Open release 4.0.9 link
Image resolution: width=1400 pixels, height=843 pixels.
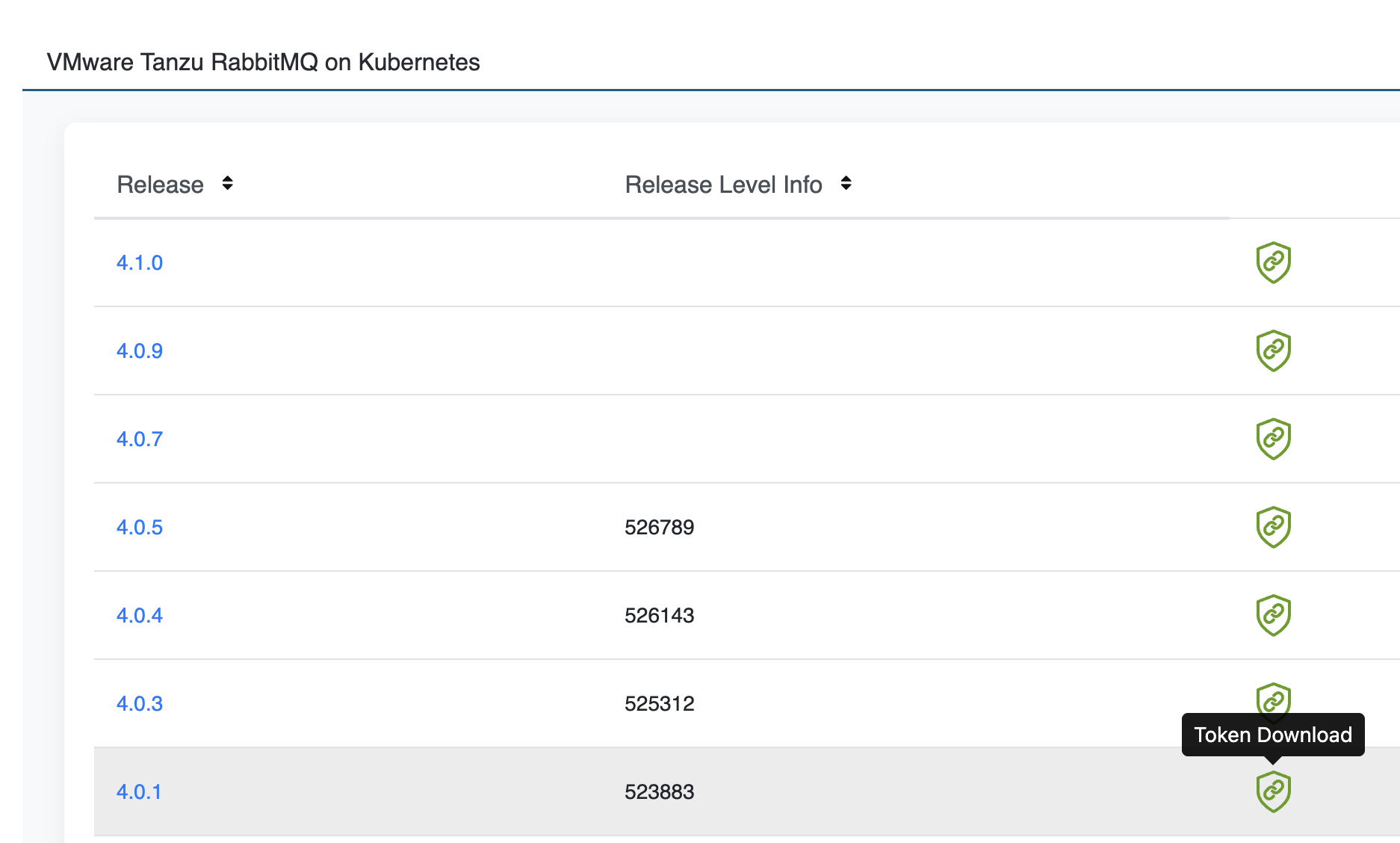point(140,351)
